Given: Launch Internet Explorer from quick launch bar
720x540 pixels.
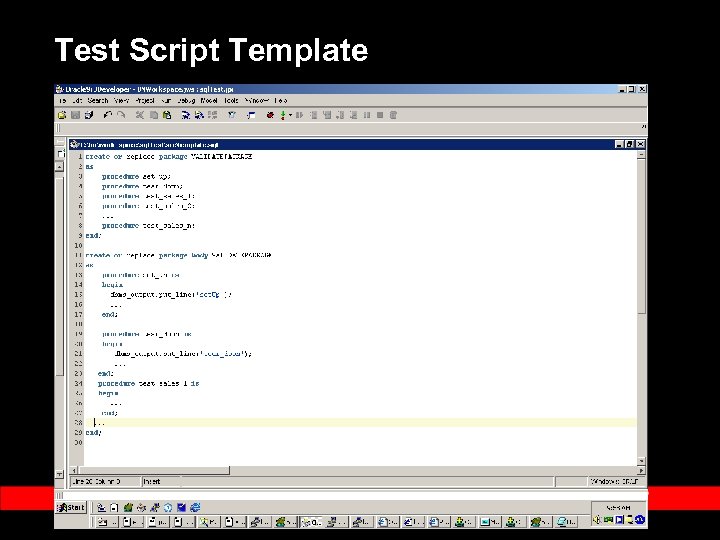Looking at the screenshot, I should (x=195, y=507).
